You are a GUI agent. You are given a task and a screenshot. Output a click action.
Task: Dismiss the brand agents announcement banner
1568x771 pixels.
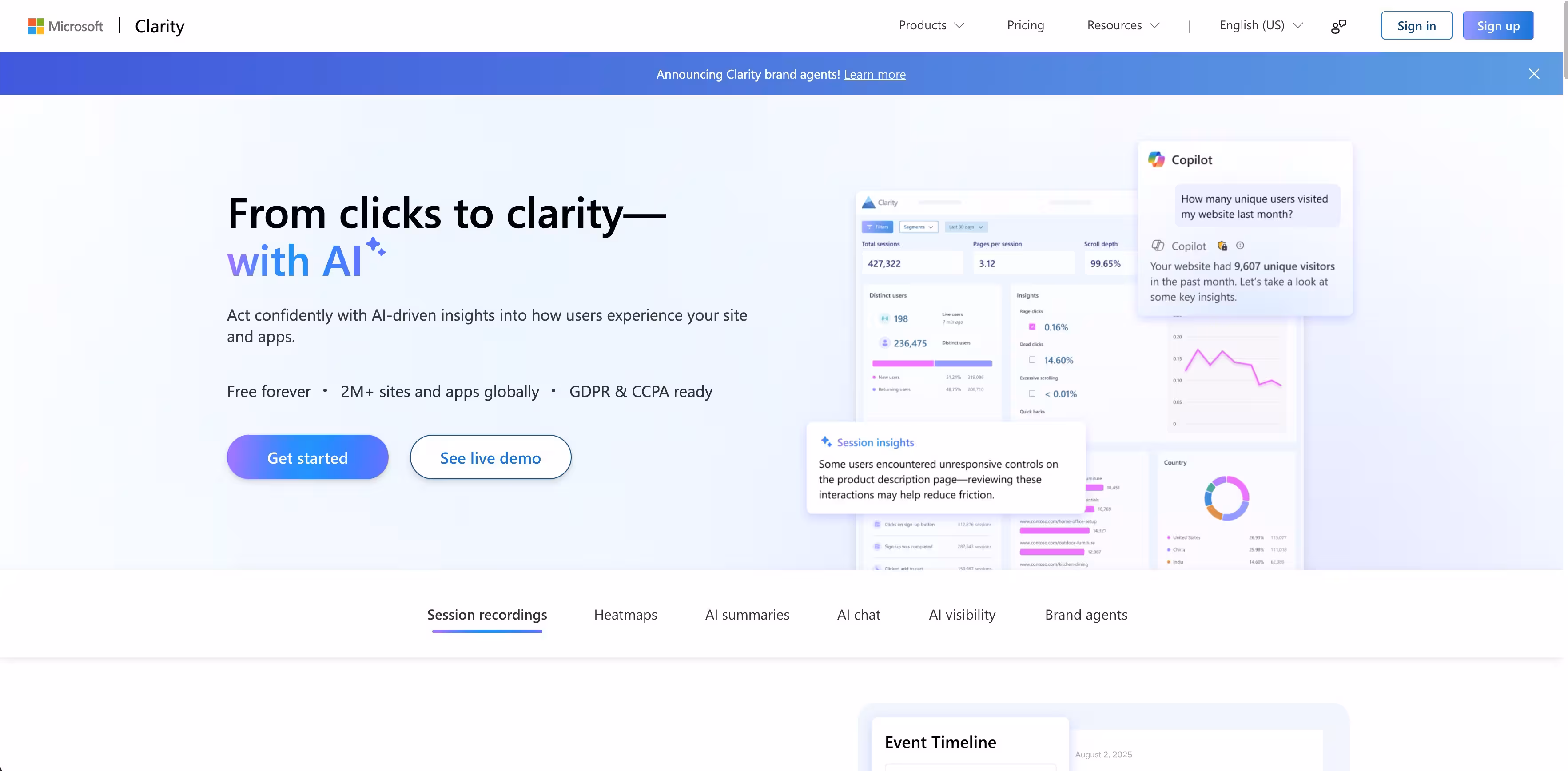pyautogui.click(x=1534, y=74)
